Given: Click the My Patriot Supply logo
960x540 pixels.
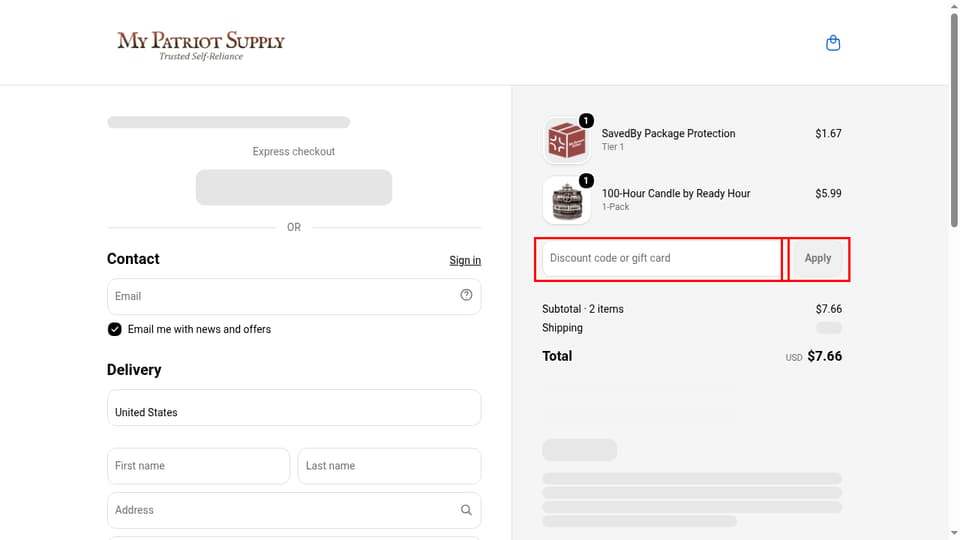Looking at the screenshot, I should click(201, 45).
